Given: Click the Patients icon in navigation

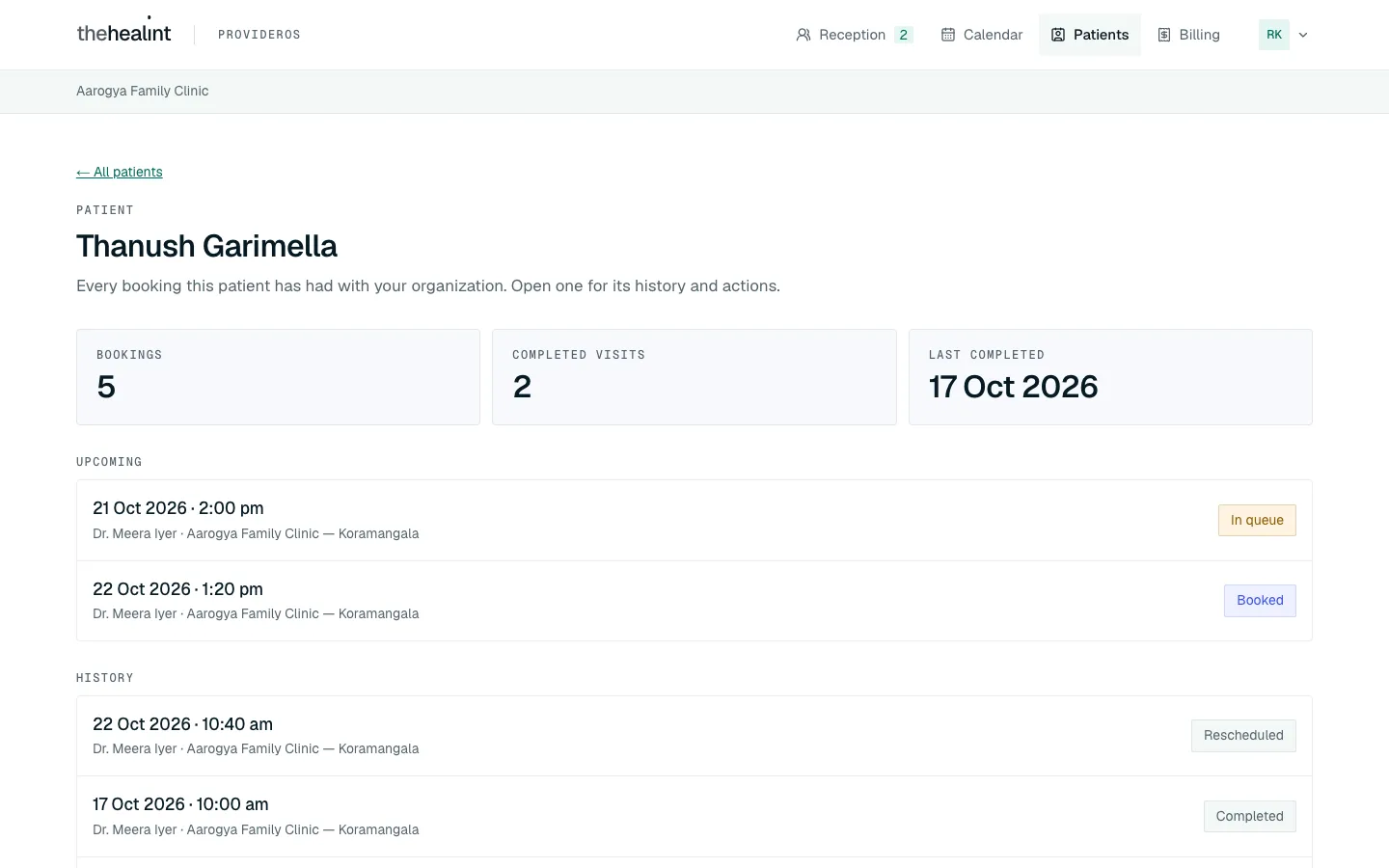Looking at the screenshot, I should pos(1058,35).
